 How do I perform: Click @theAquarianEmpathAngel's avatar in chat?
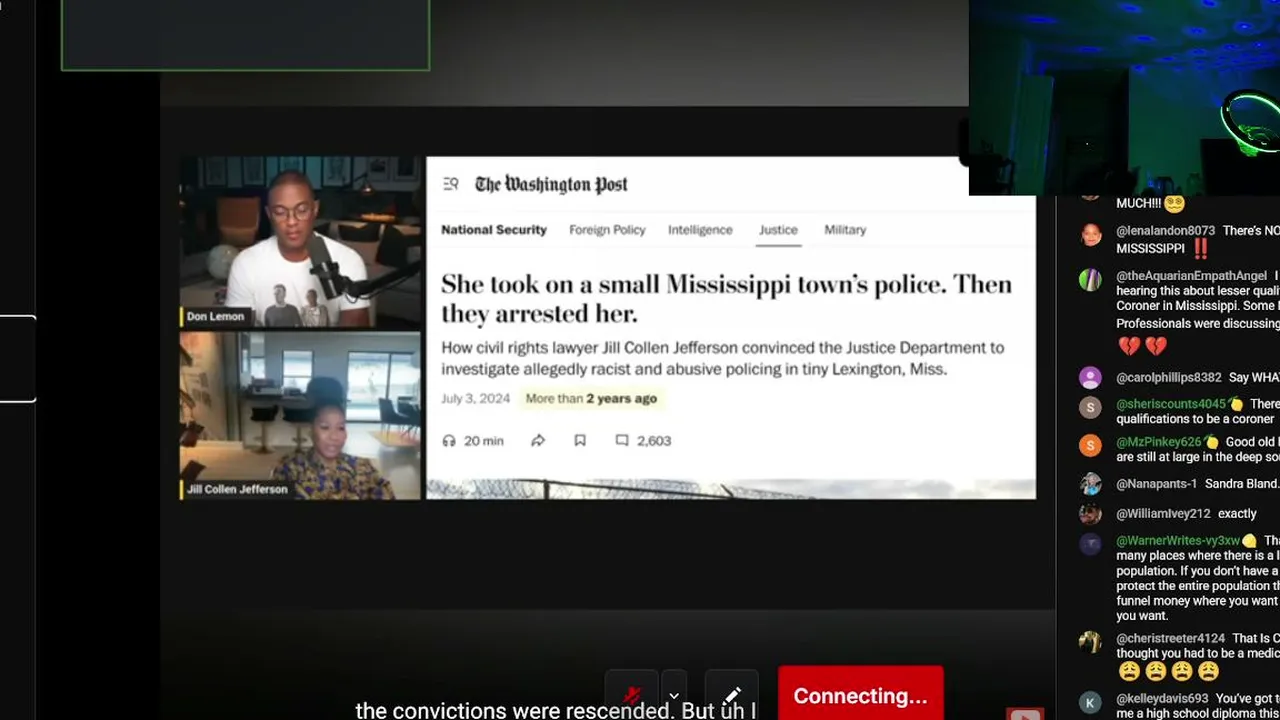1090,280
